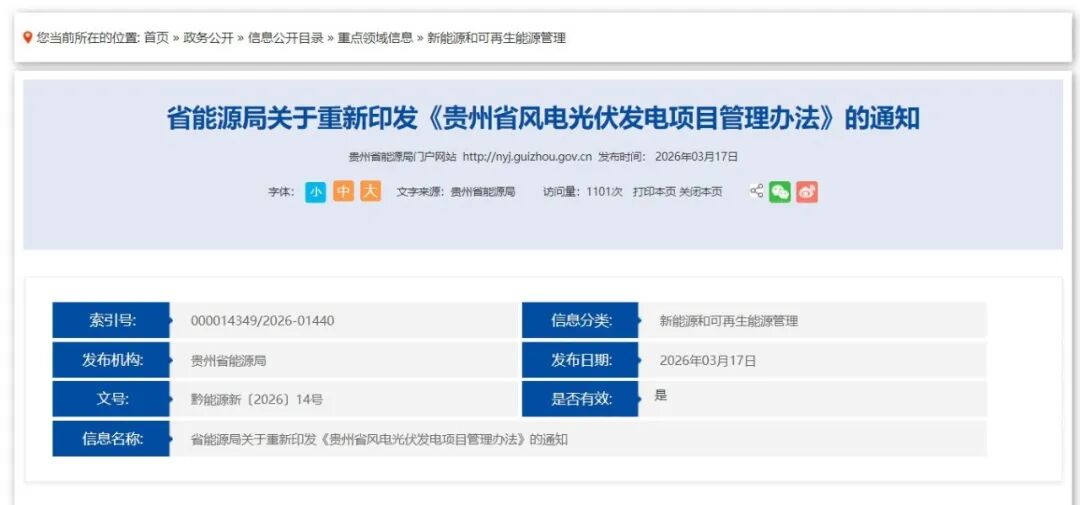Share the article via WeChat icon
1080x505 pixels.
tap(780, 191)
